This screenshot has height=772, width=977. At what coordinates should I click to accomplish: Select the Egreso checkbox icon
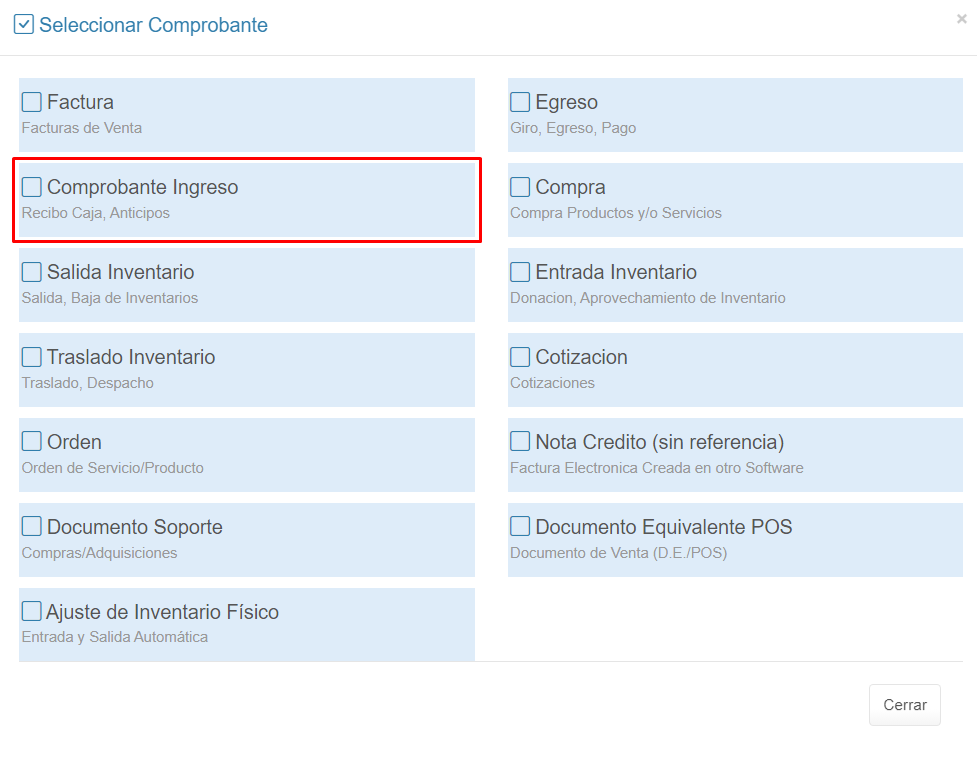pyautogui.click(x=520, y=102)
